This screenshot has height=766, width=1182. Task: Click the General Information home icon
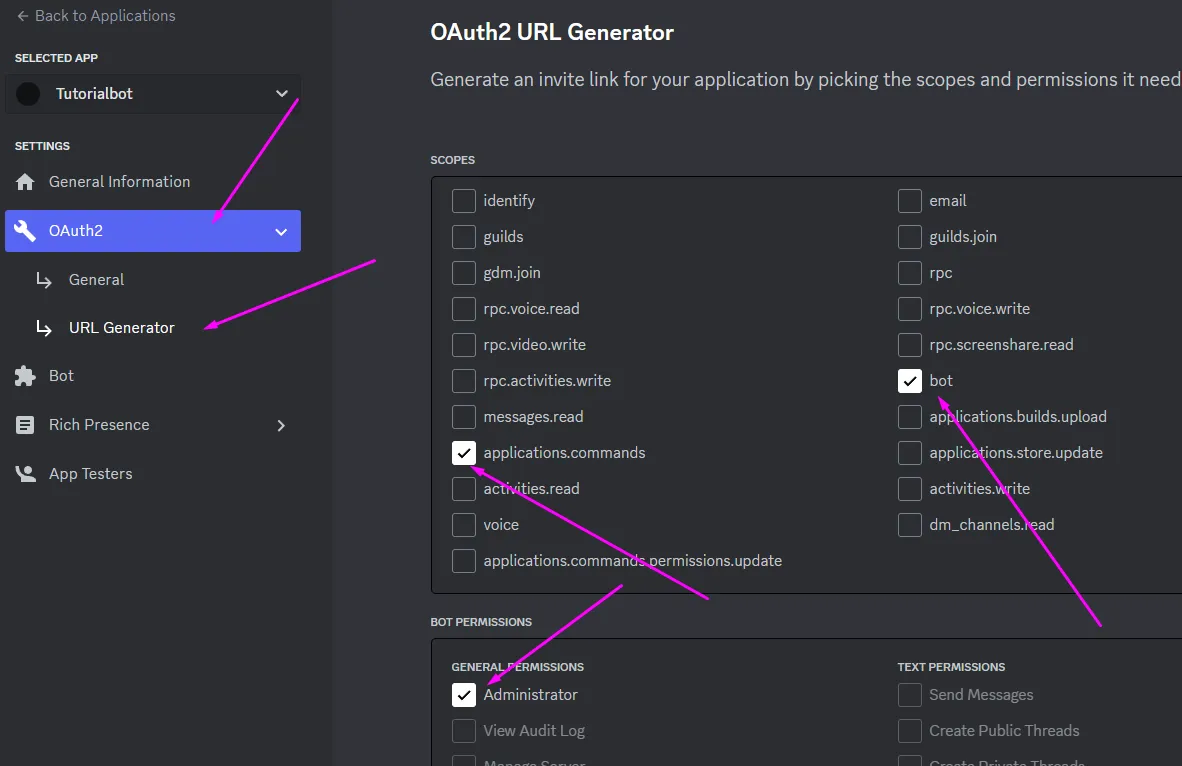(25, 182)
